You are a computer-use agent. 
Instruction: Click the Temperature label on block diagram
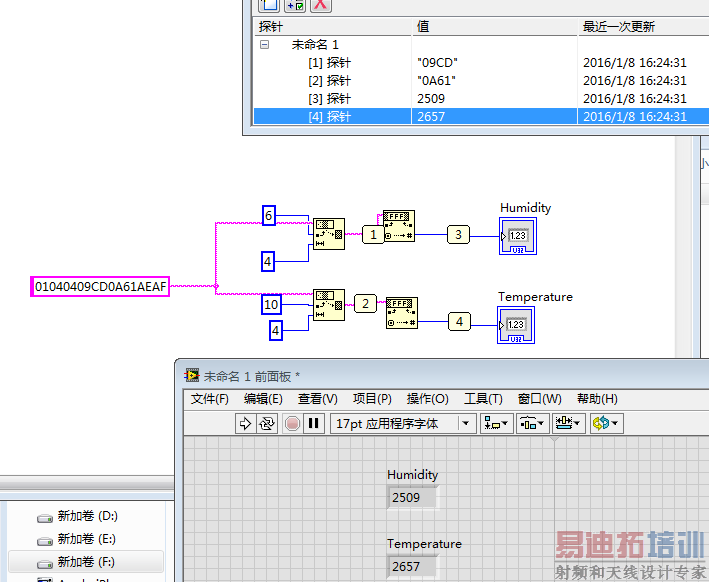pyautogui.click(x=535, y=297)
